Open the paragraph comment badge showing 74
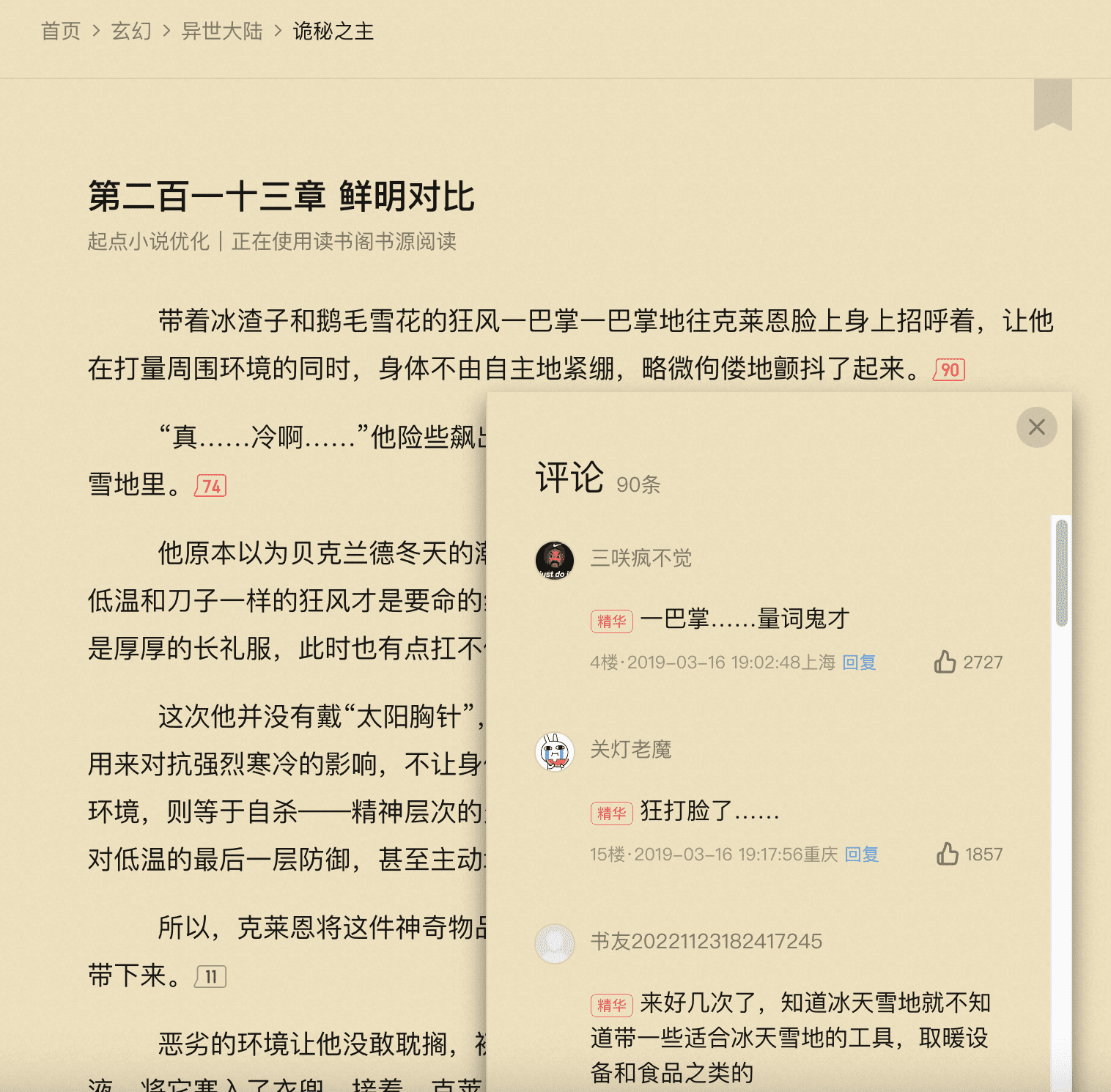This screenshot has width=1111, height=1092. coord(210,486)
